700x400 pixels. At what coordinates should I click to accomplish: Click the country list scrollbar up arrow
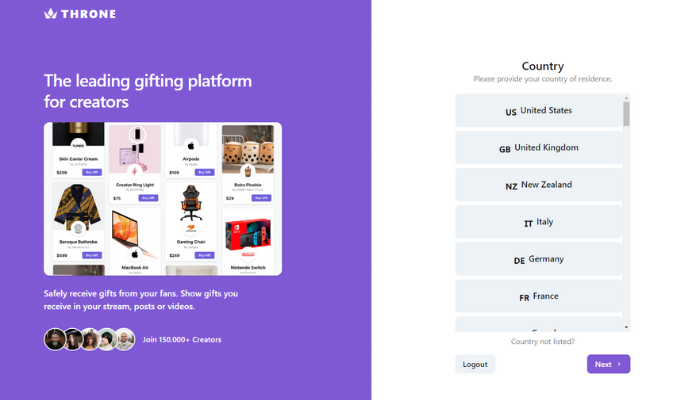coord(626,97)
